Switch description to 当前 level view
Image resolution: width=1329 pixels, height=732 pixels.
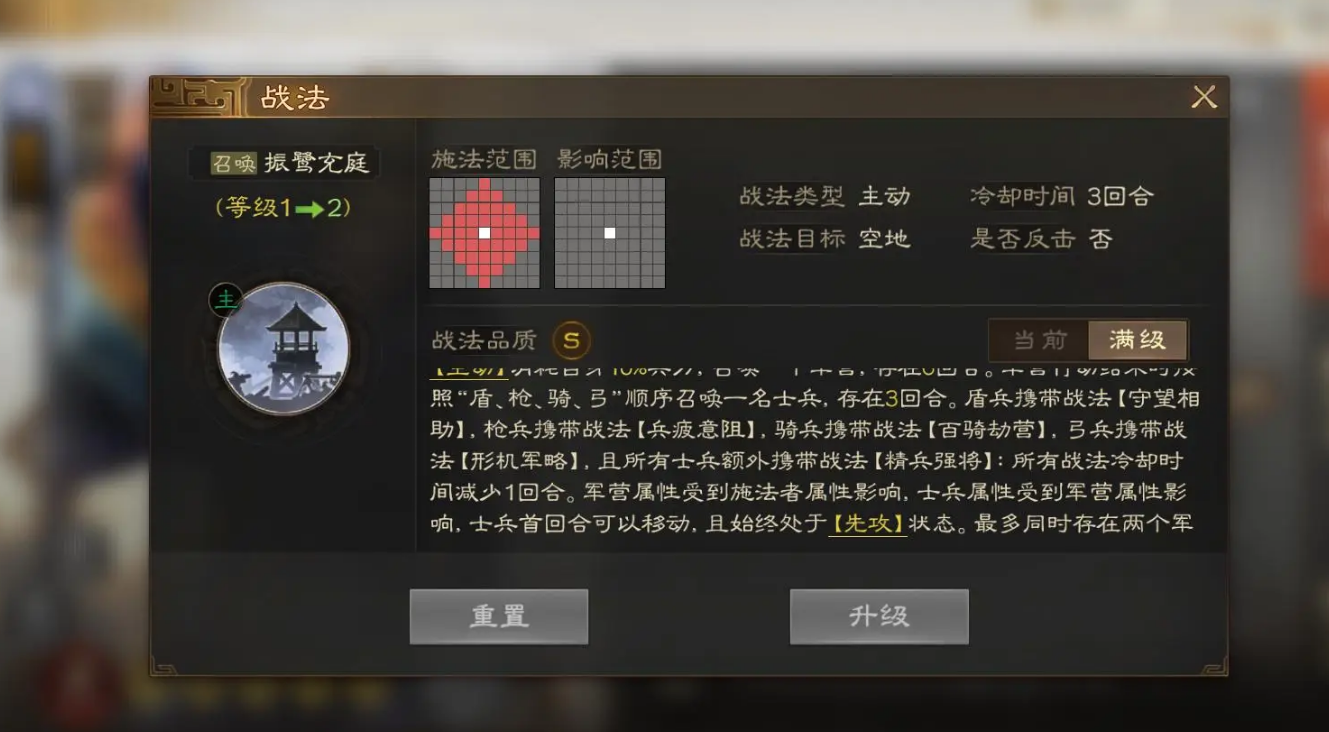[x=1039, y=340]
